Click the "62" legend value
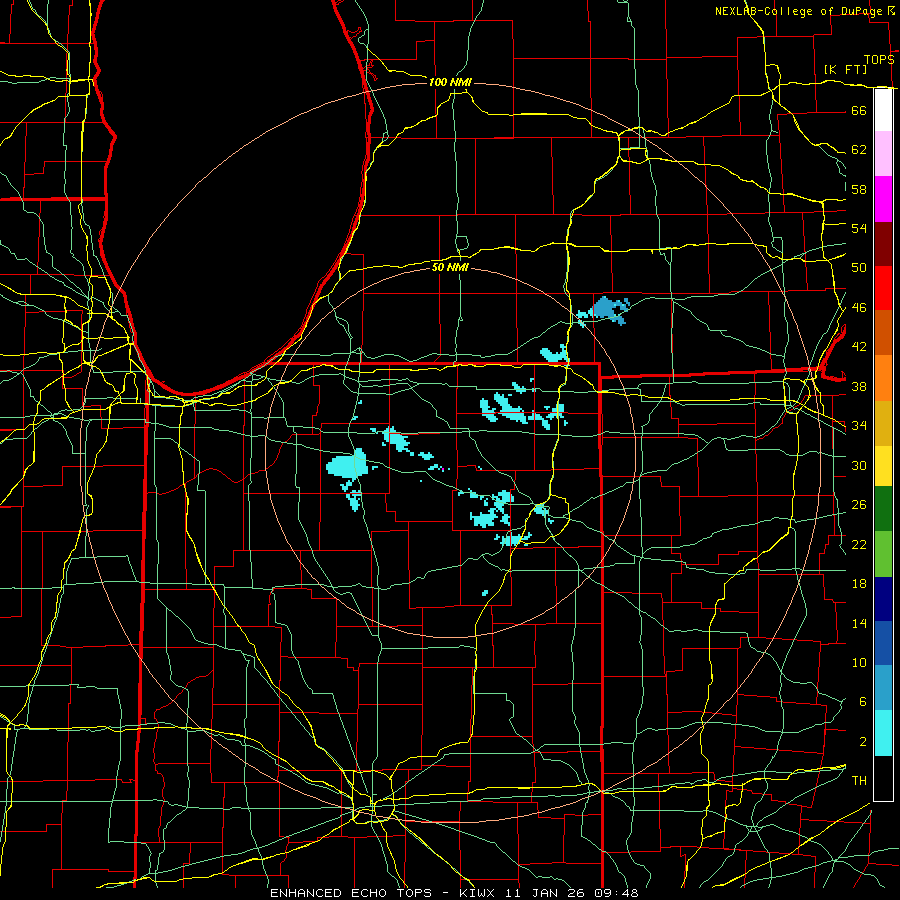 coord(859,150)
